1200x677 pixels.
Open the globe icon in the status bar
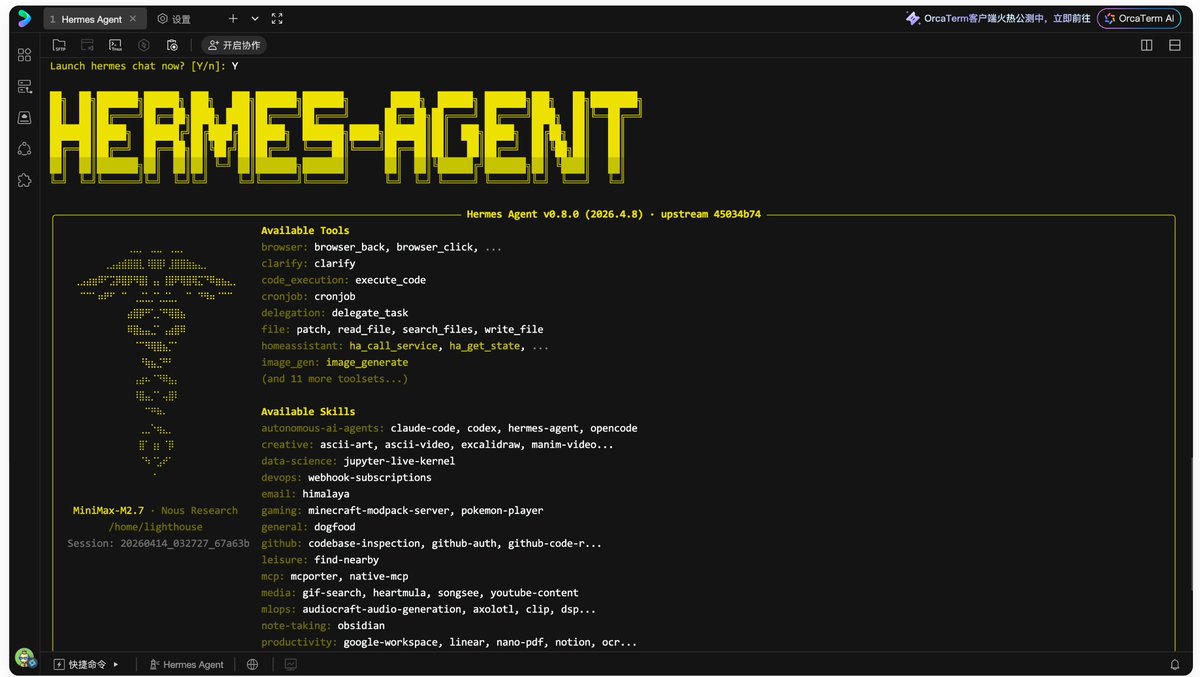[253, 664]
